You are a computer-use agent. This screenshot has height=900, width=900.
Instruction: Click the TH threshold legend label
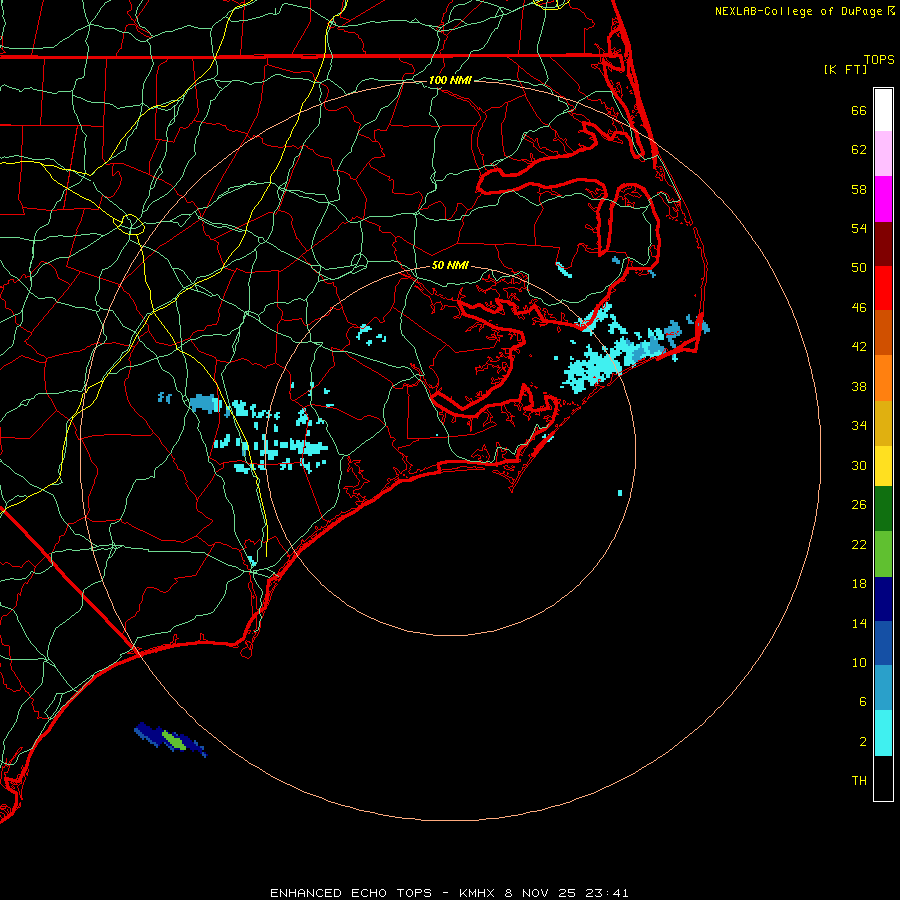[x=859, y=781]
